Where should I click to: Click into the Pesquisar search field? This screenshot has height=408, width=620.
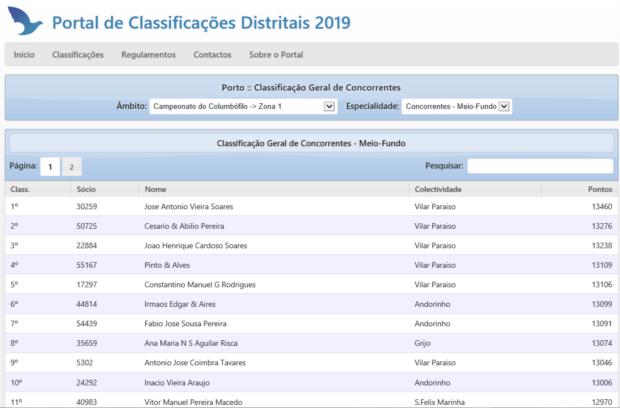(540, 166)
